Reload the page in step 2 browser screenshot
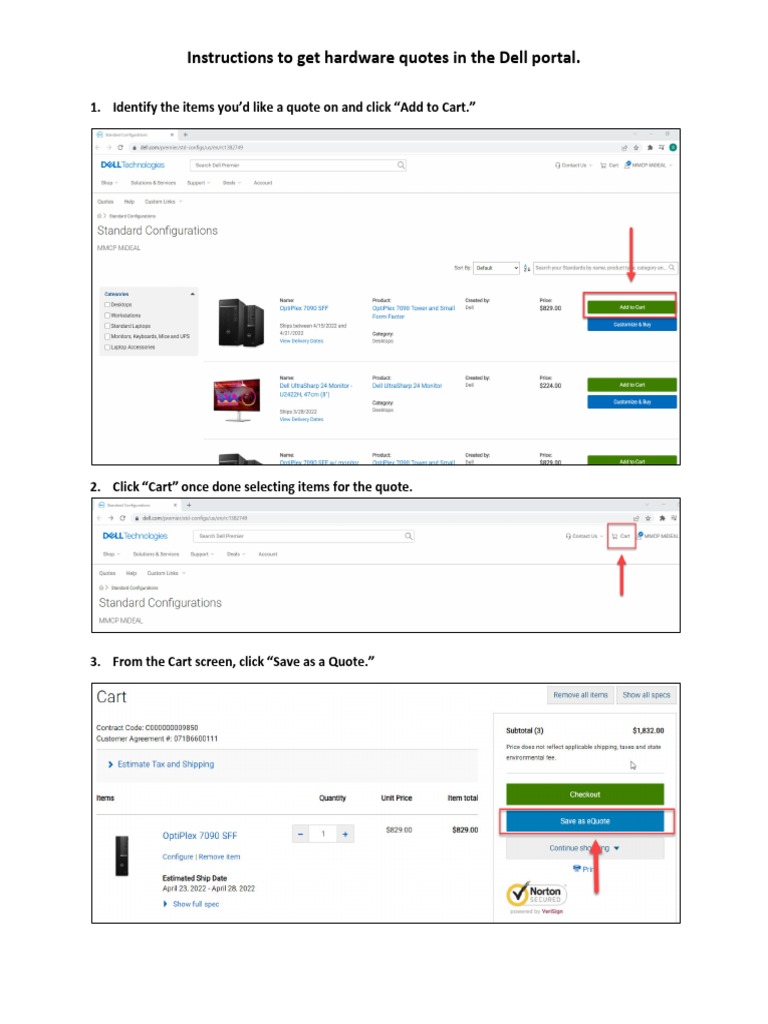 coord(122,518)
